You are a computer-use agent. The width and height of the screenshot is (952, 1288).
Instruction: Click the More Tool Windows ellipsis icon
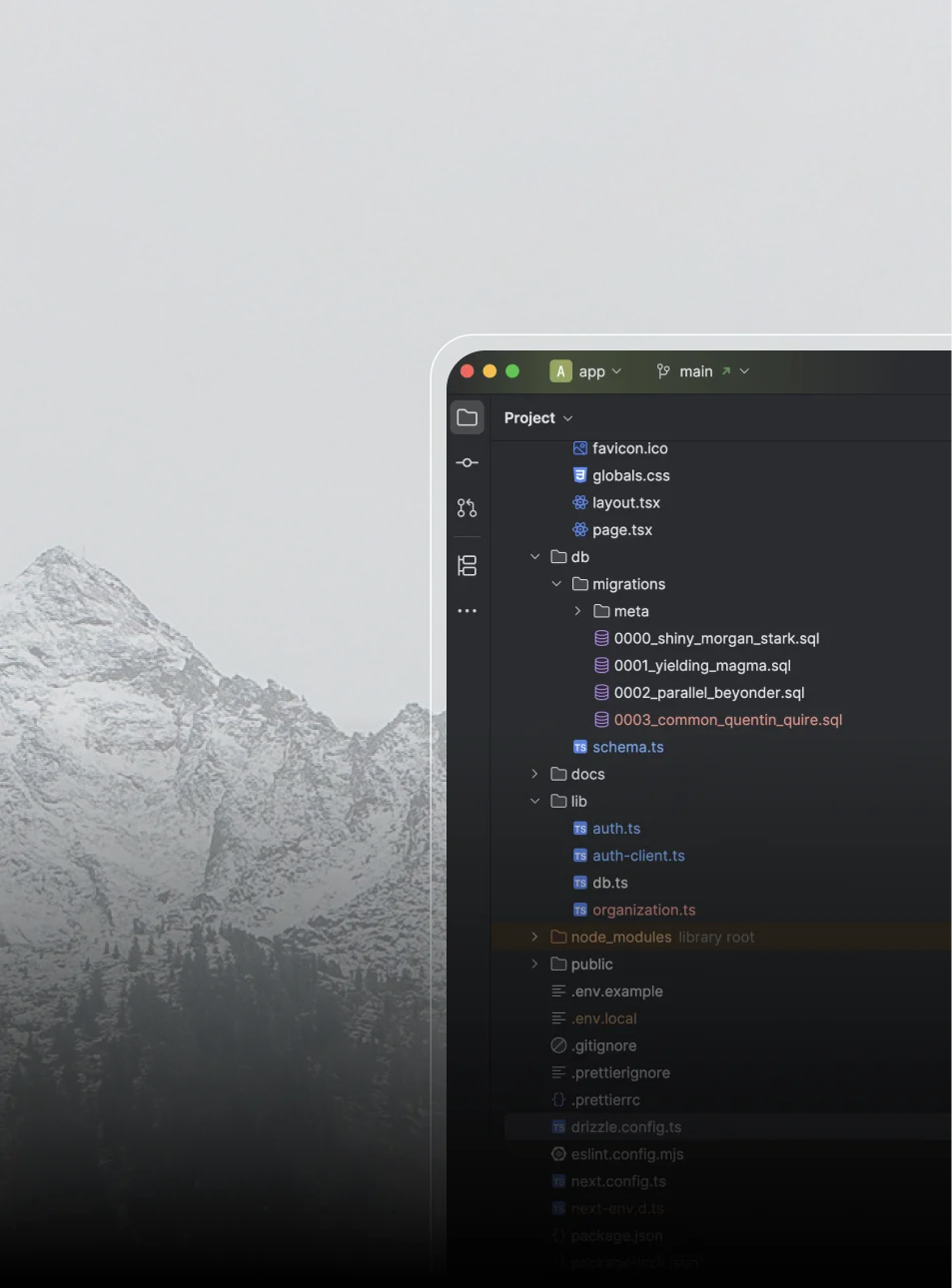(x=467, y=610)
